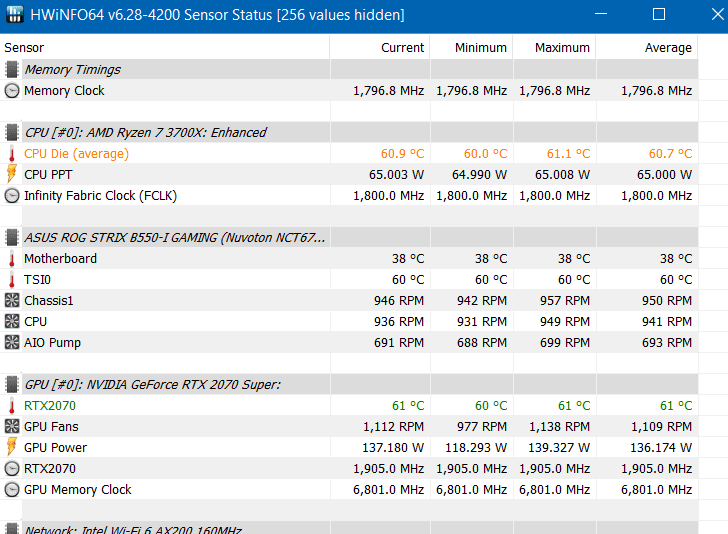
Task: Click the GPU Power minimum value 118.293 W
Action: point(476,448)
